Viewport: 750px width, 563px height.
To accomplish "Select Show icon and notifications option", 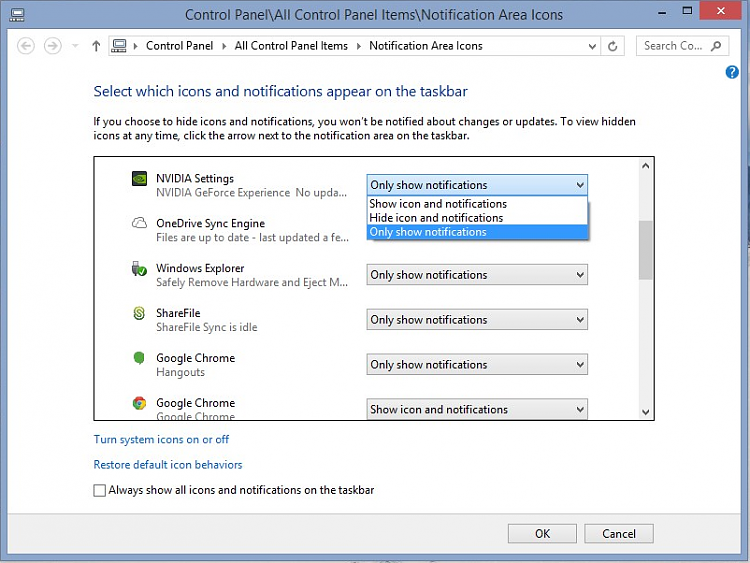I will [x=477, y=204].
